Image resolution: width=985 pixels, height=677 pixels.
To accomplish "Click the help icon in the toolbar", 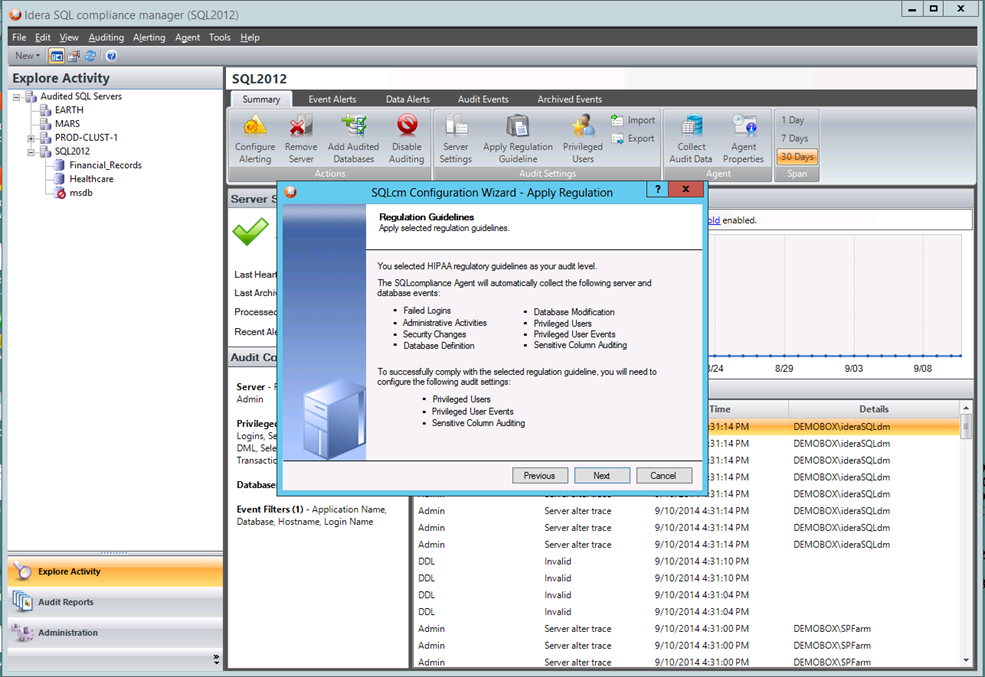I will click(x=111, y=56).
